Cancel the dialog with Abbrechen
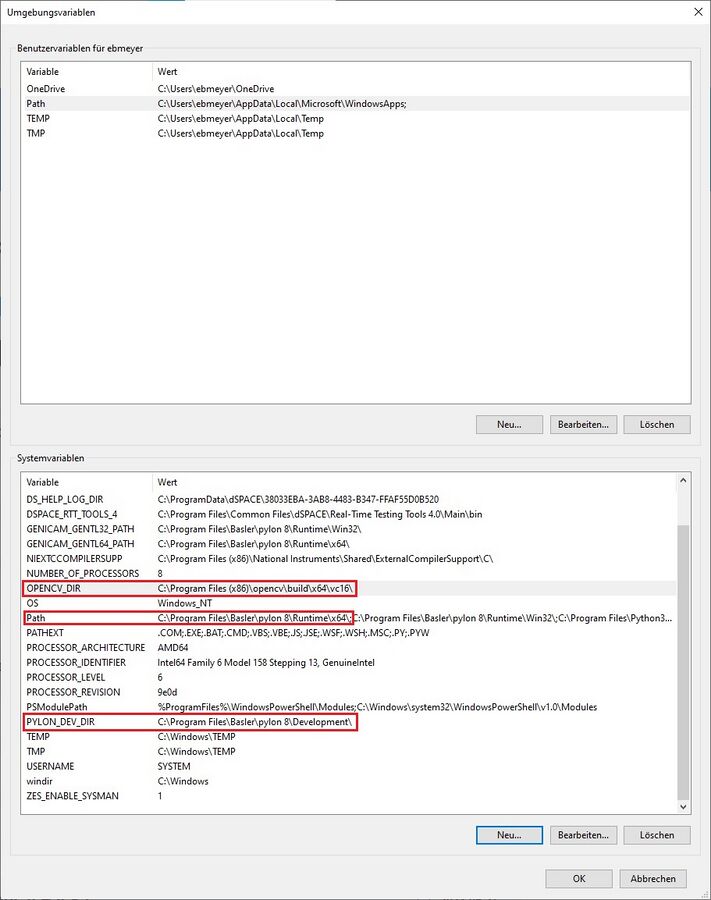 click(653, 878)
